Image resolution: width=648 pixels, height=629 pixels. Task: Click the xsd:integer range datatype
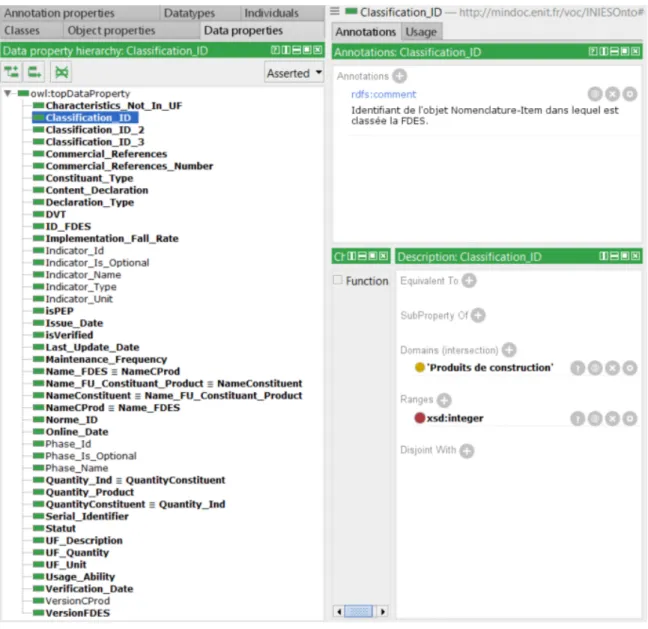click(x=455, y=418)
